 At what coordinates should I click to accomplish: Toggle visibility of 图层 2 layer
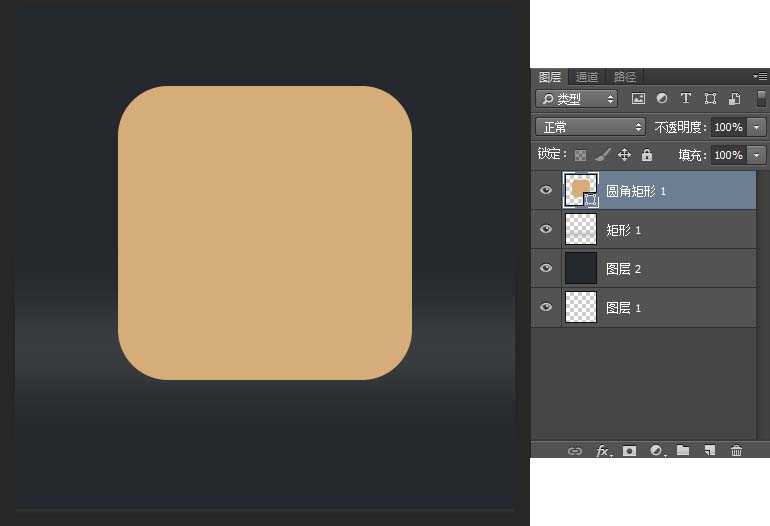point(546,268)
